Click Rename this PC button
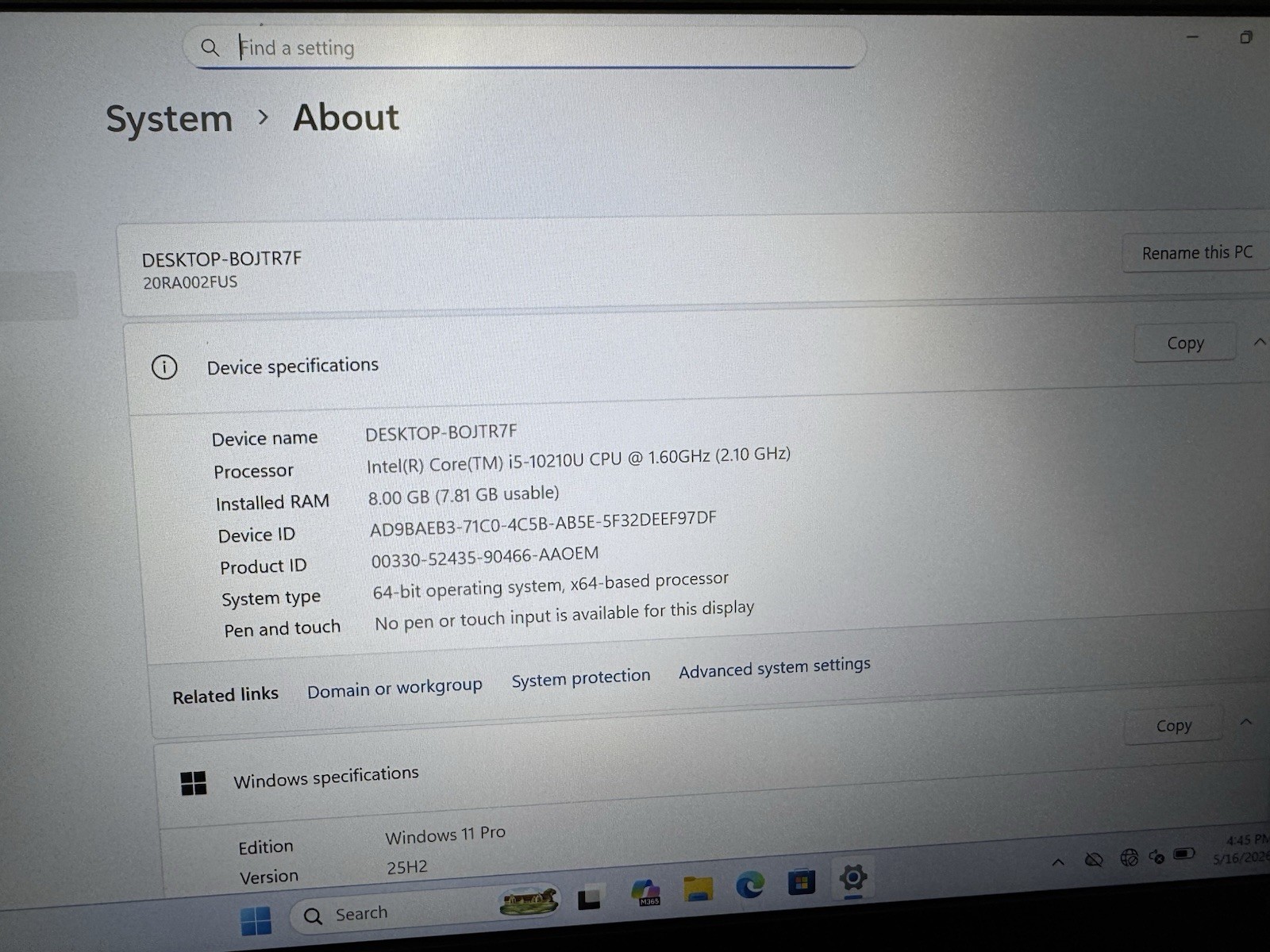The image size is (1270, 952). (x=1196, y=252)
